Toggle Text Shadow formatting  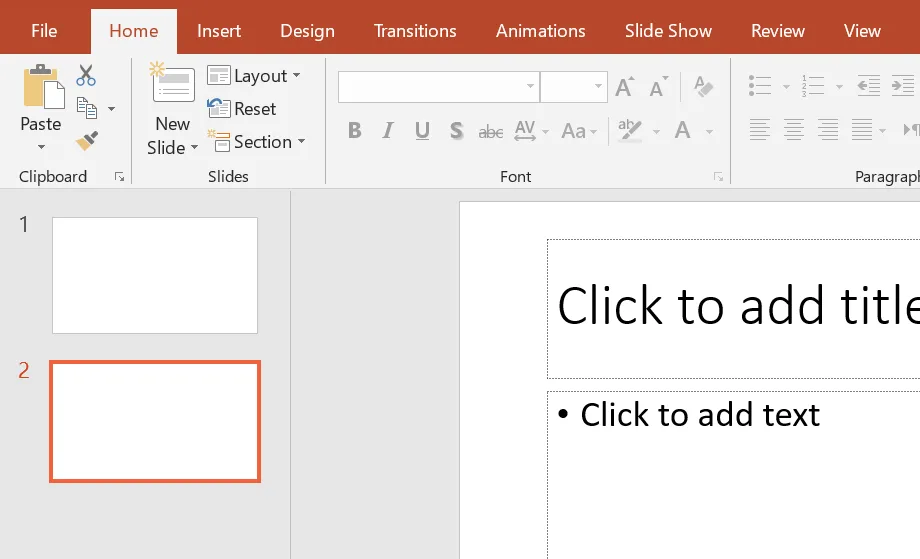(x=456, y=130)
